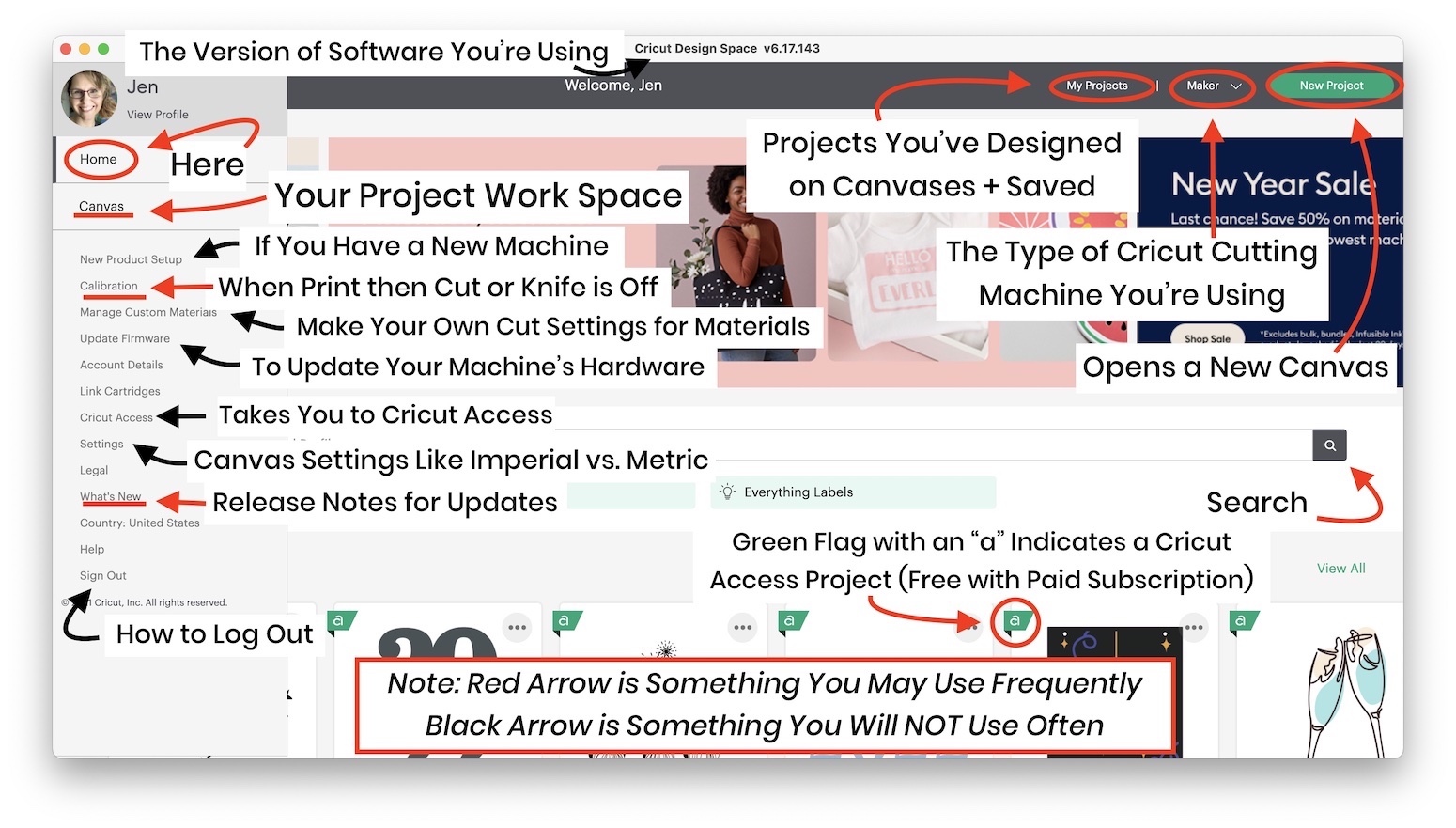Open the Calibration option

(x=109, y=286)
